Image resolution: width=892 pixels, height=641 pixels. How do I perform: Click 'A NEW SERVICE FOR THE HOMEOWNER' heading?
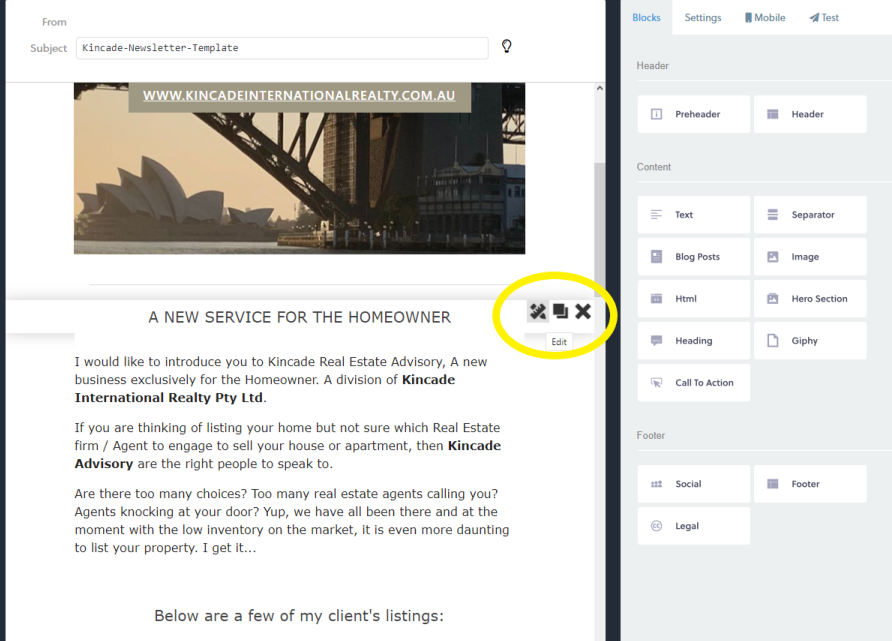point(300,317)
